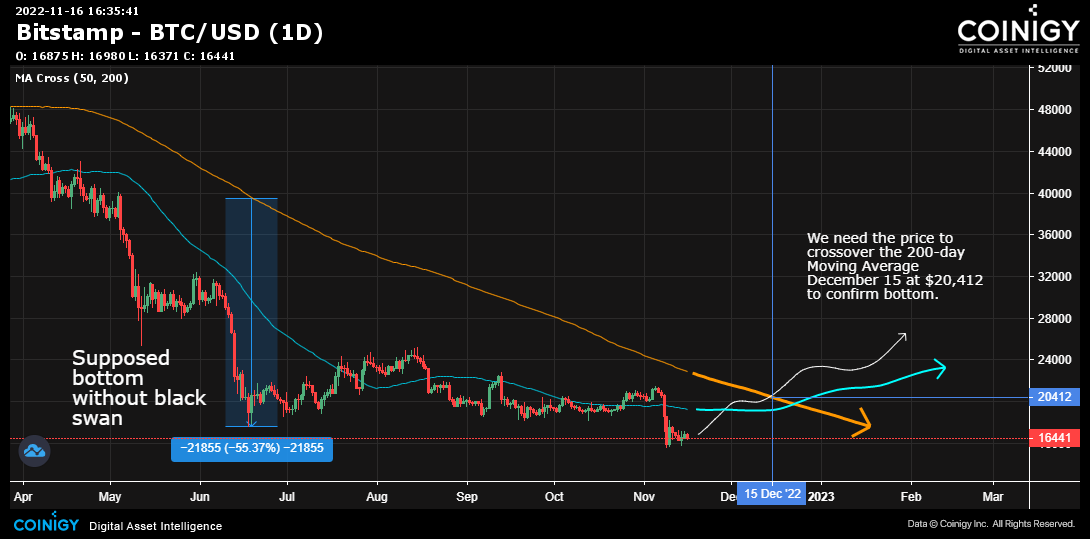Click the 40000 price axis label

tap(1057, 193)
